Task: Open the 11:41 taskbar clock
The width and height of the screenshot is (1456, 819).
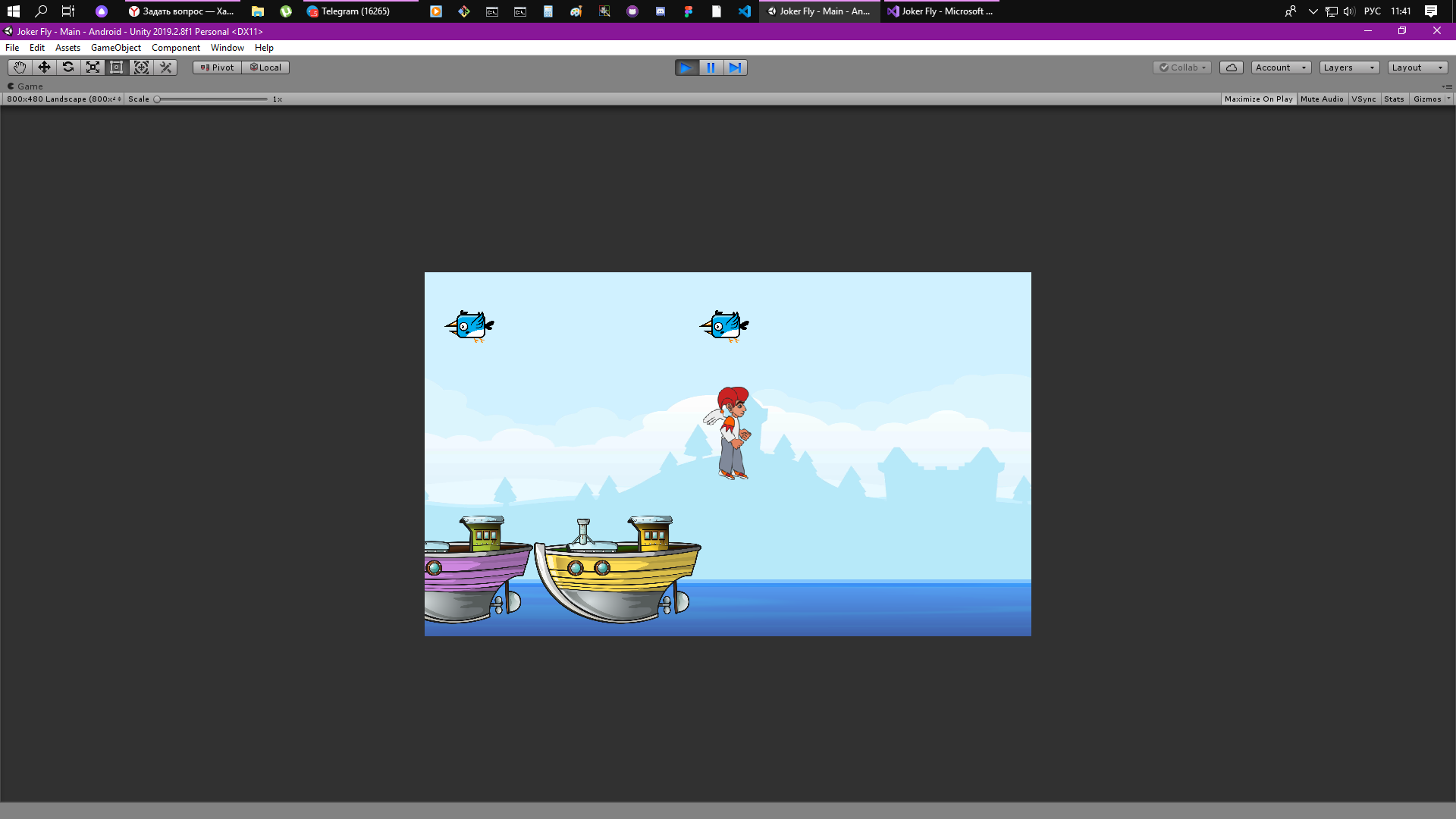Action: point(1401,11)
